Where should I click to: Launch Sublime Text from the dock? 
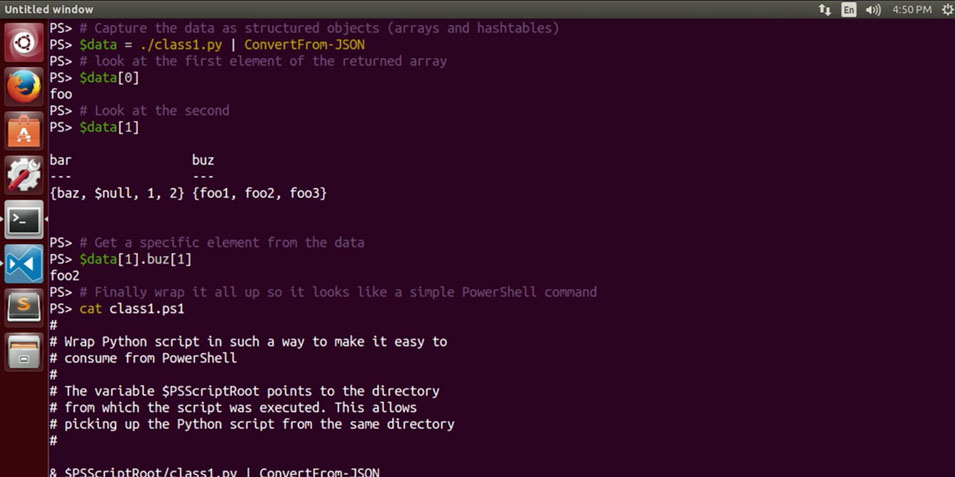coord(24,308)
